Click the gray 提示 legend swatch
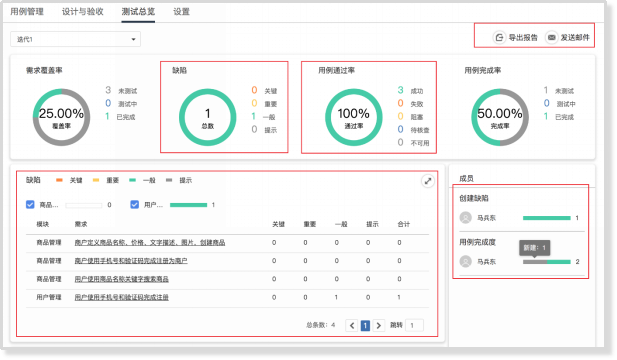617x360 pixels. click(x=169, y=180)
